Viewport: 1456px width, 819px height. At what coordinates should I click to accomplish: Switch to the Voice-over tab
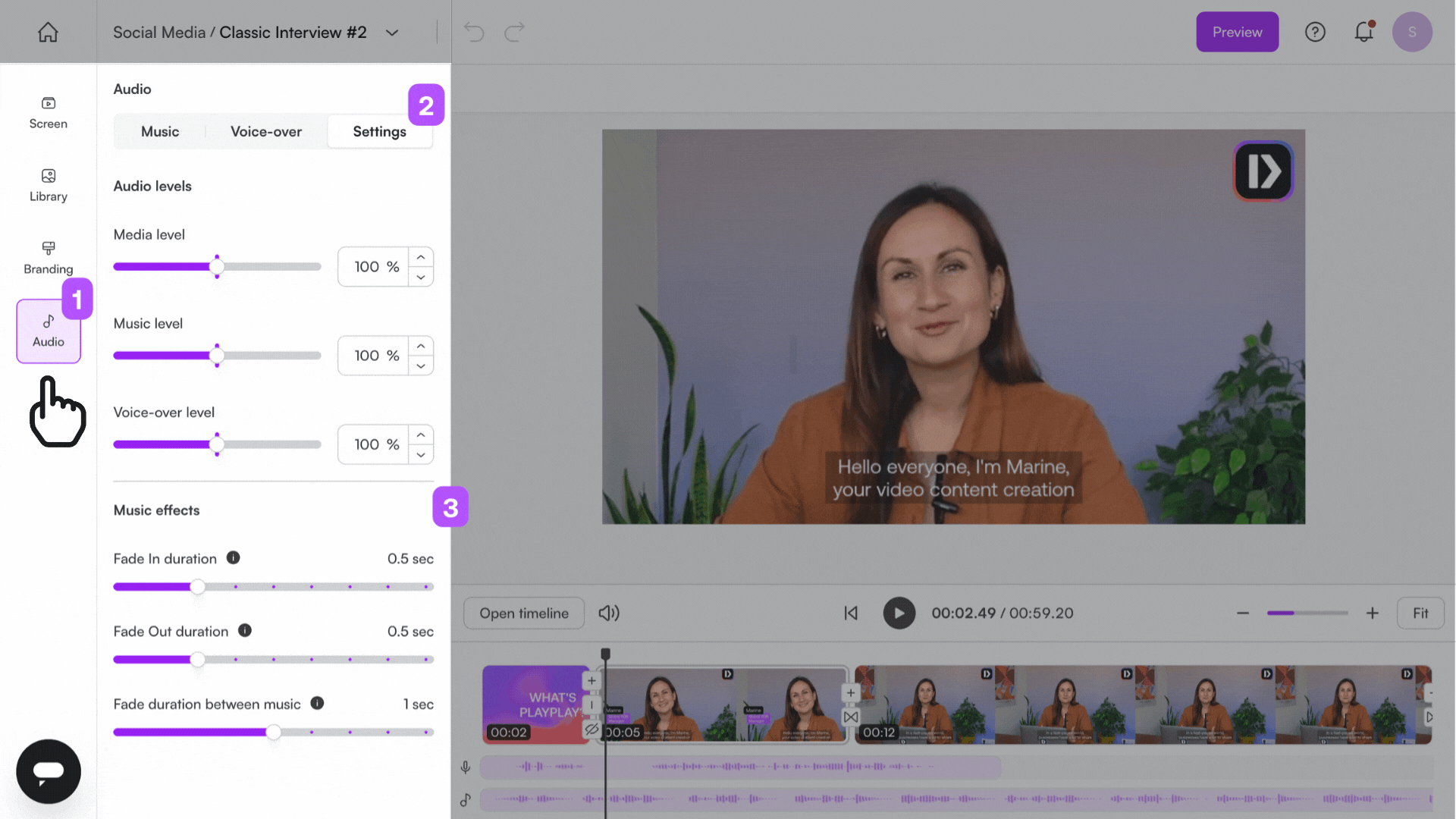pyautogui.click(x=265, y=131)
